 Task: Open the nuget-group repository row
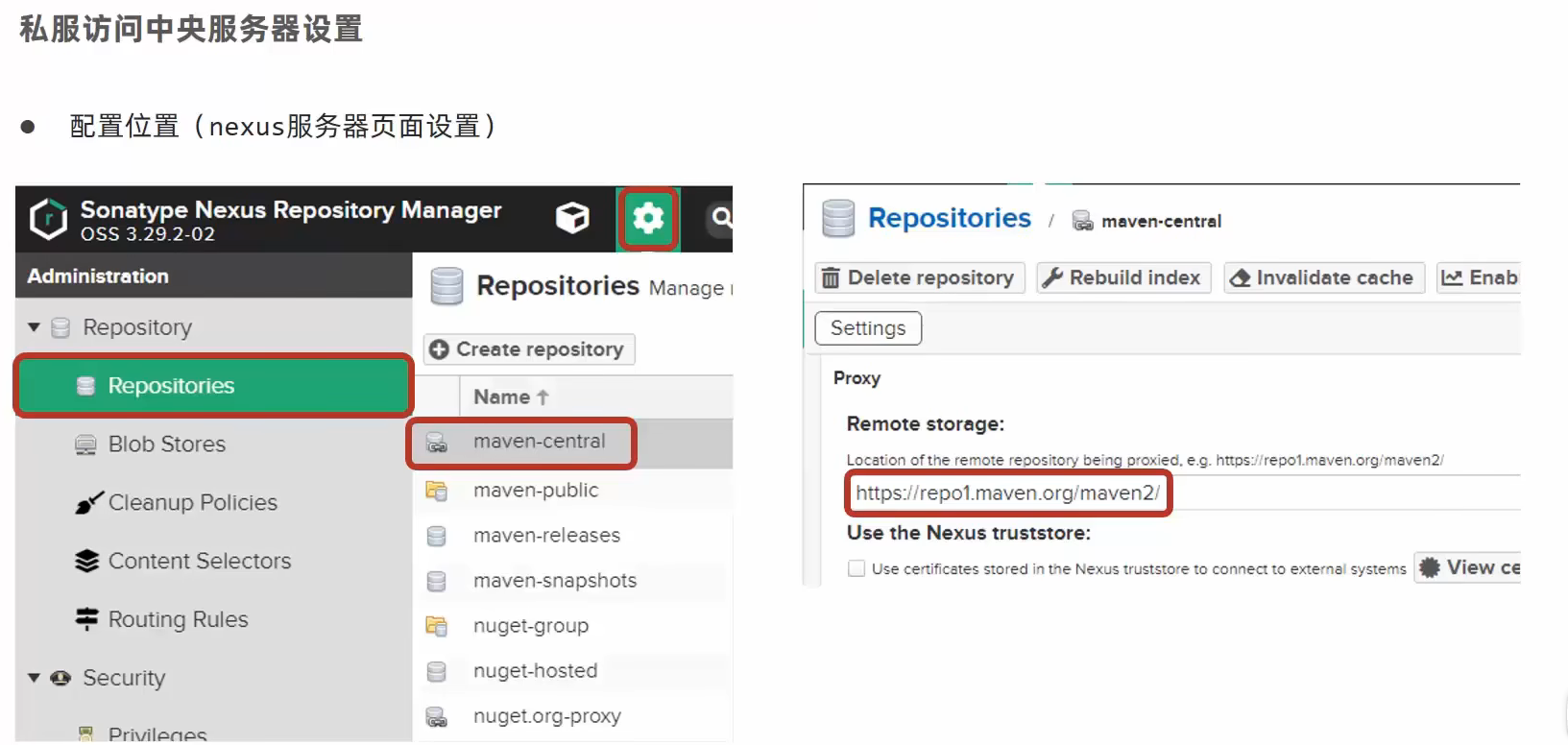tap(572, 626)
